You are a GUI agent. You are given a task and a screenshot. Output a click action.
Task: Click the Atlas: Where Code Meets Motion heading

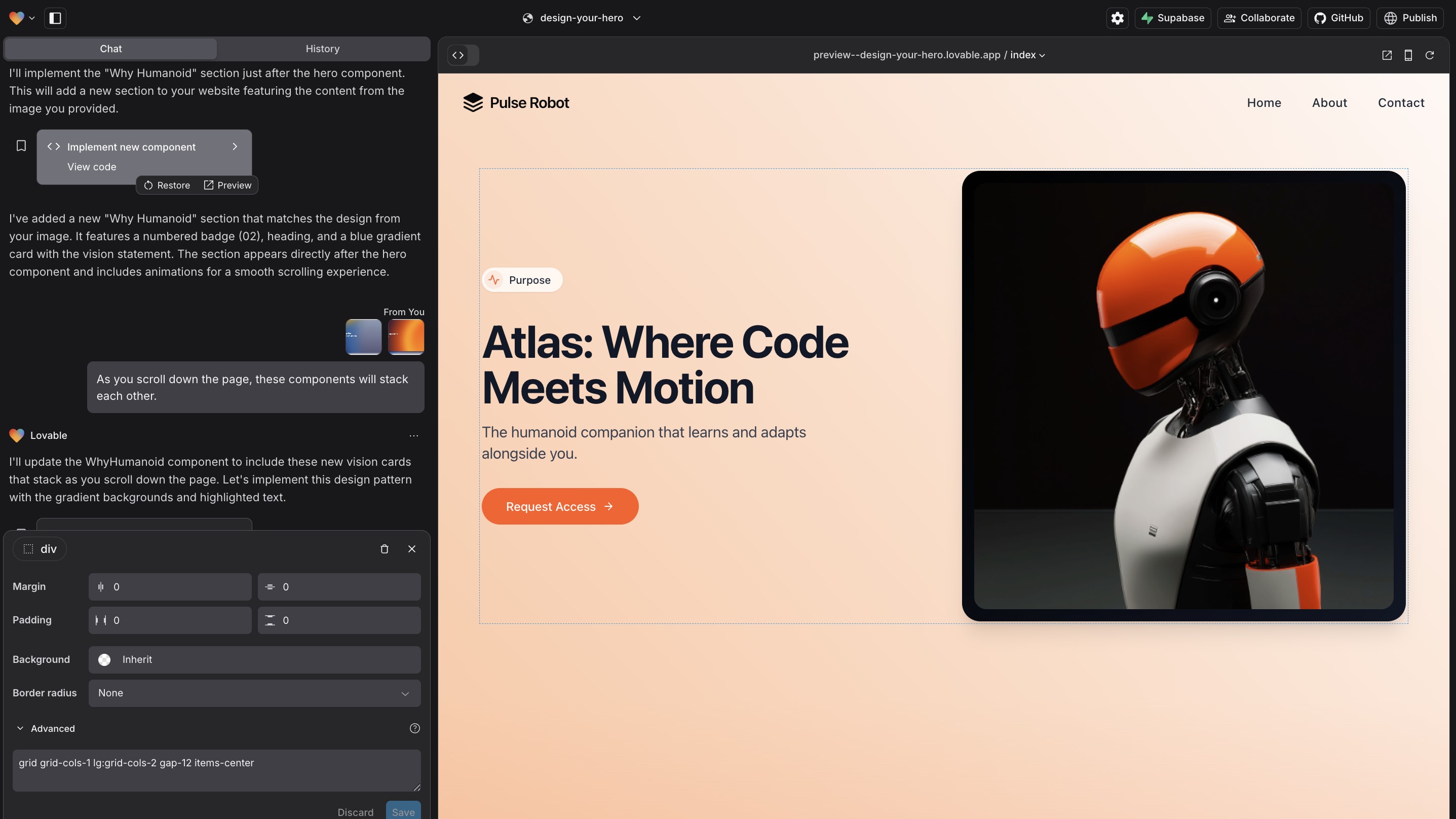tap(665, 365)
